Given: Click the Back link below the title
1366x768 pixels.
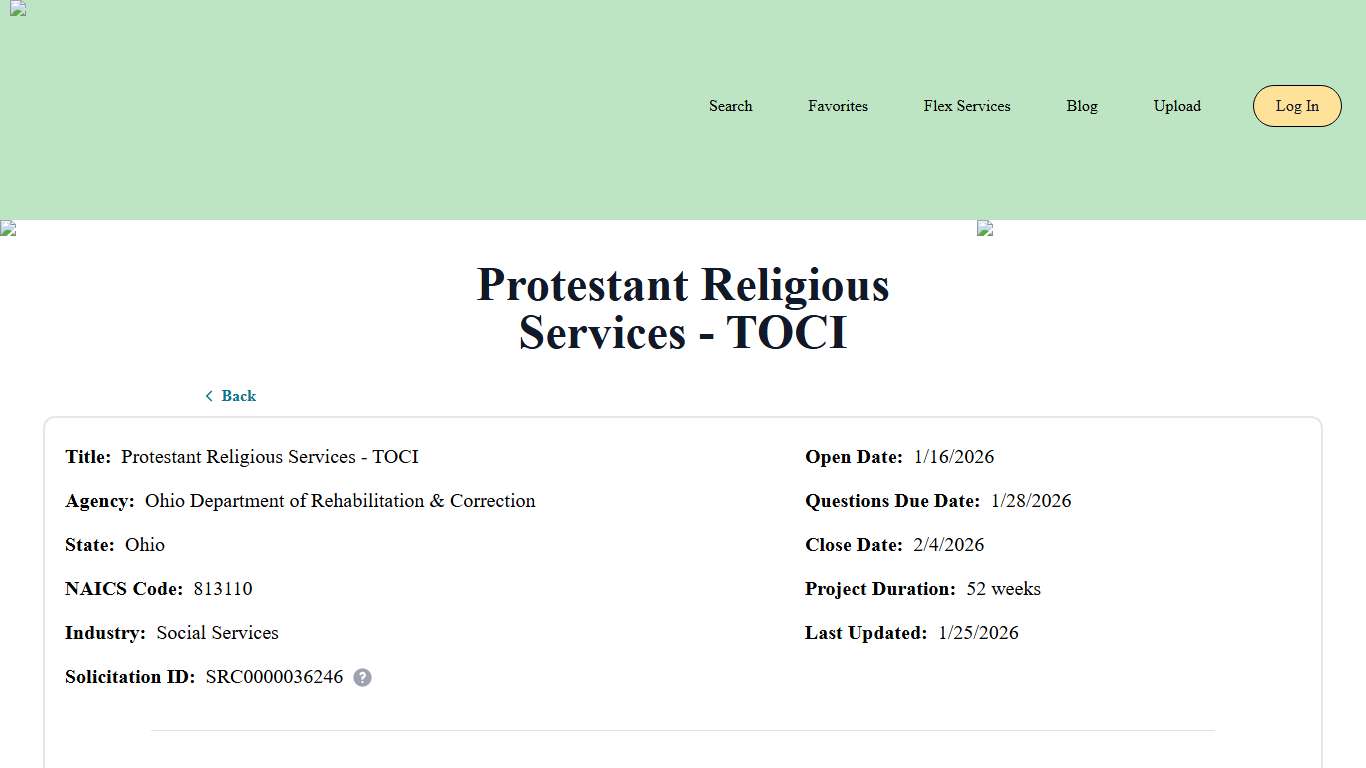Looking at the screenshot, I should click(x=238, y=395).
